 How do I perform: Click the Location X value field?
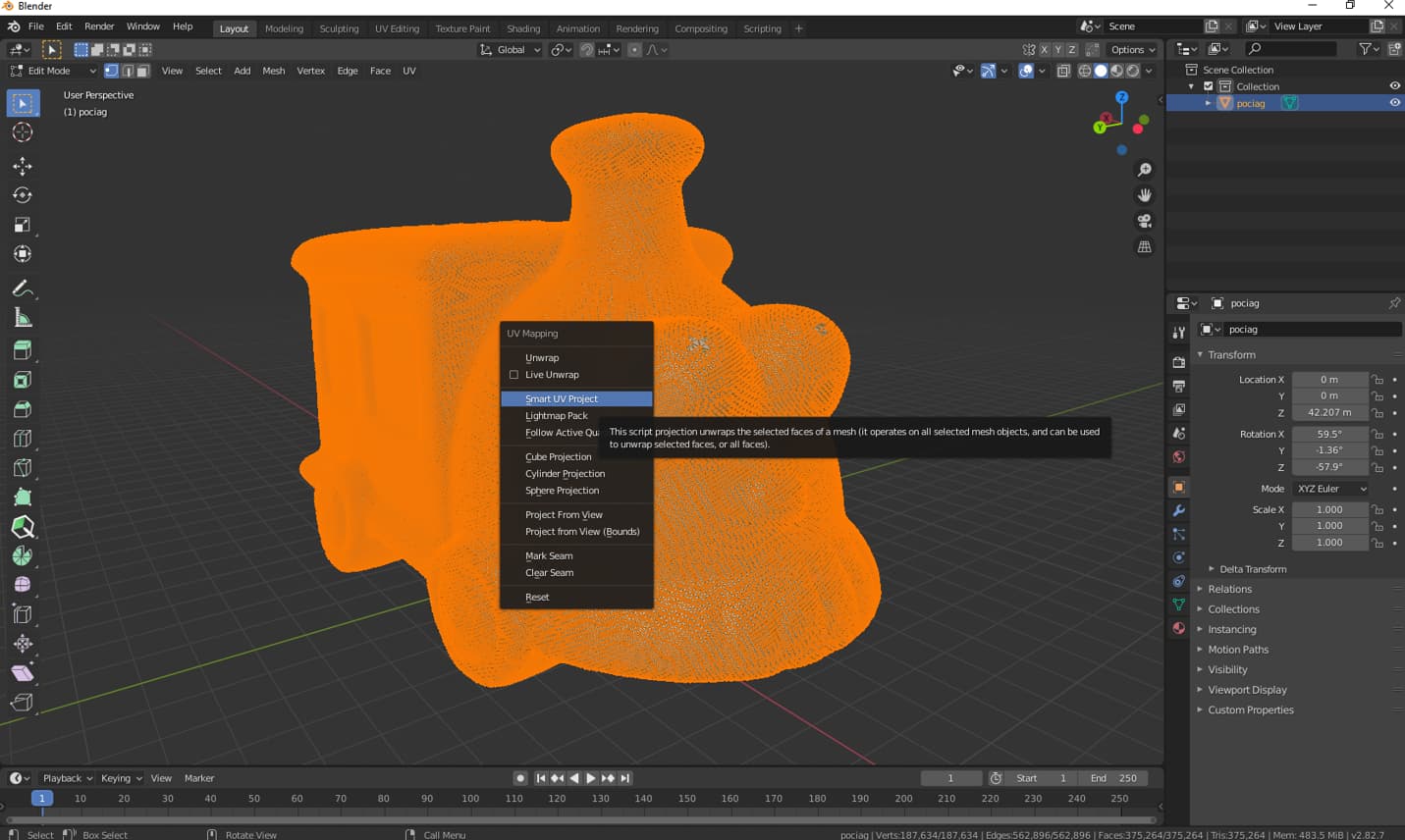click(1328, 380)
